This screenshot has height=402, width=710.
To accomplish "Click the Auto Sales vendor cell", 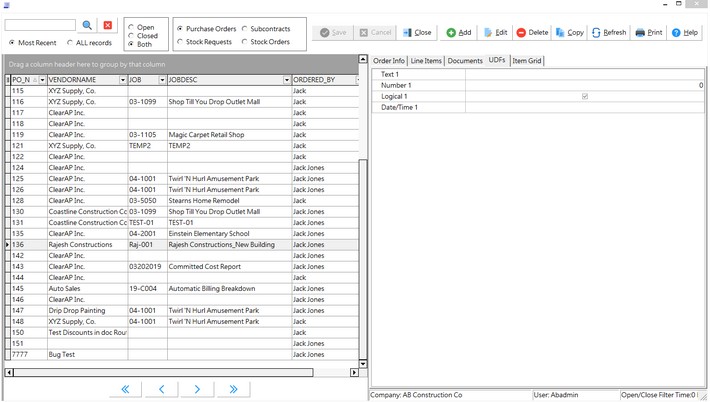I will tap(87, 288).
